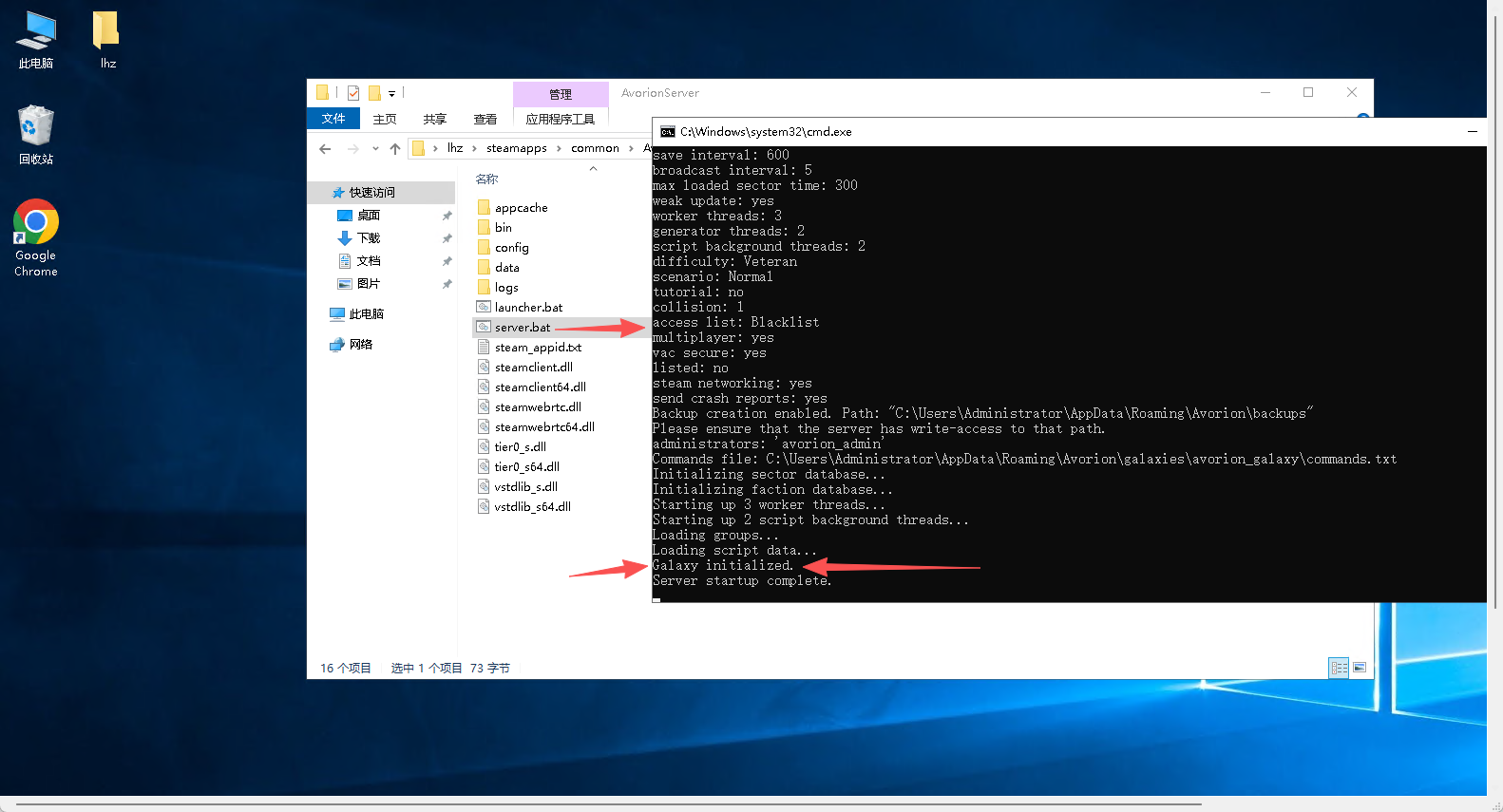1503x812 pixels.
Task: Switch to large icons view
Action: pos(1360,668)
